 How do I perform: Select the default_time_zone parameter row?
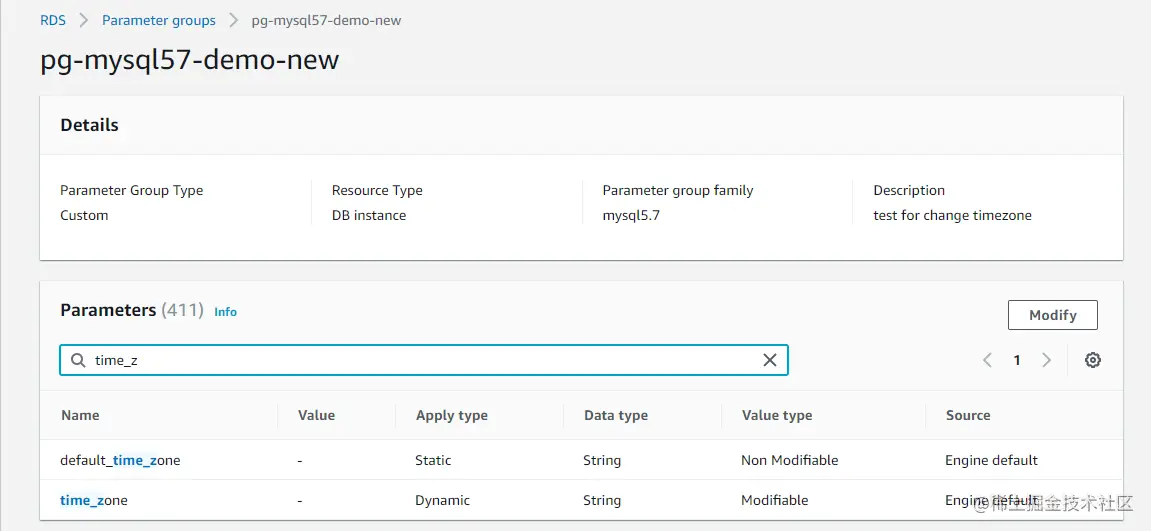pyautogui.click(x=120, y=460)
